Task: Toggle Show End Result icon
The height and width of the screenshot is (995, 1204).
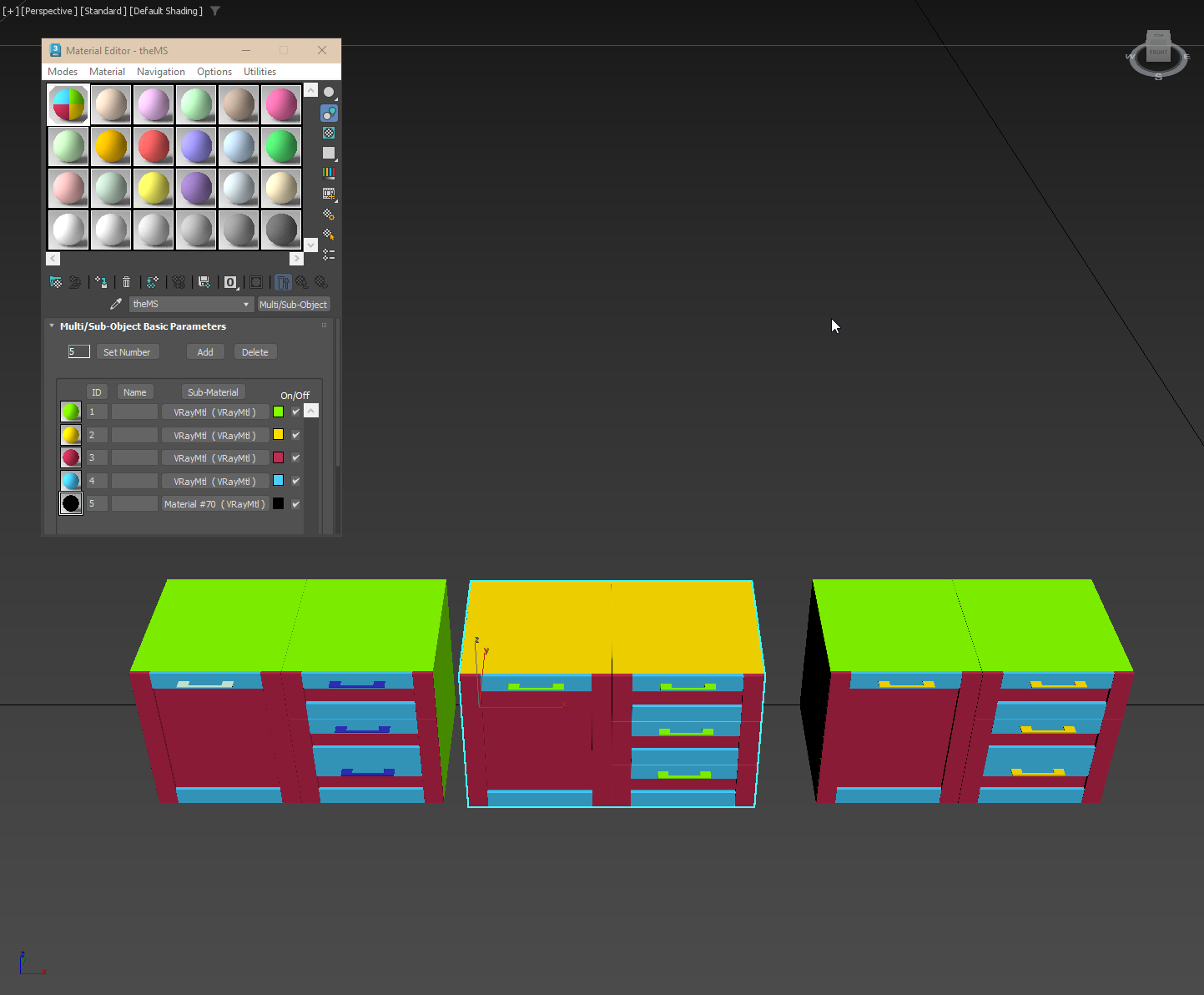Action: [x=283, y=282]
